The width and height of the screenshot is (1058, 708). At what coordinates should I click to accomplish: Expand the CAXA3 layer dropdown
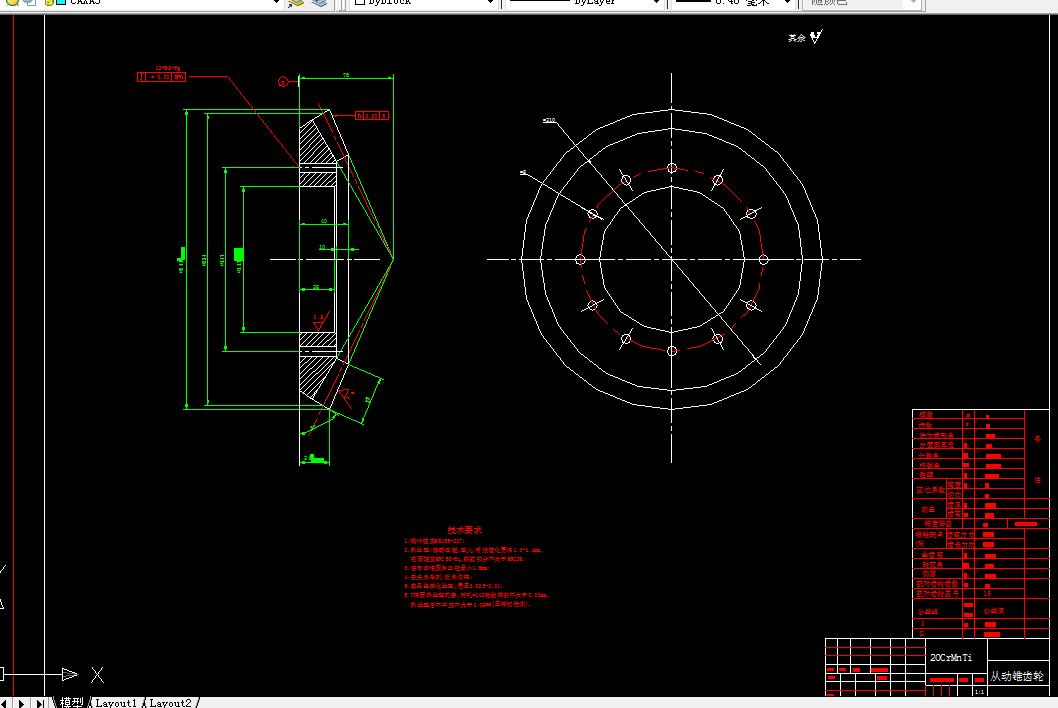tap(275, 3)
